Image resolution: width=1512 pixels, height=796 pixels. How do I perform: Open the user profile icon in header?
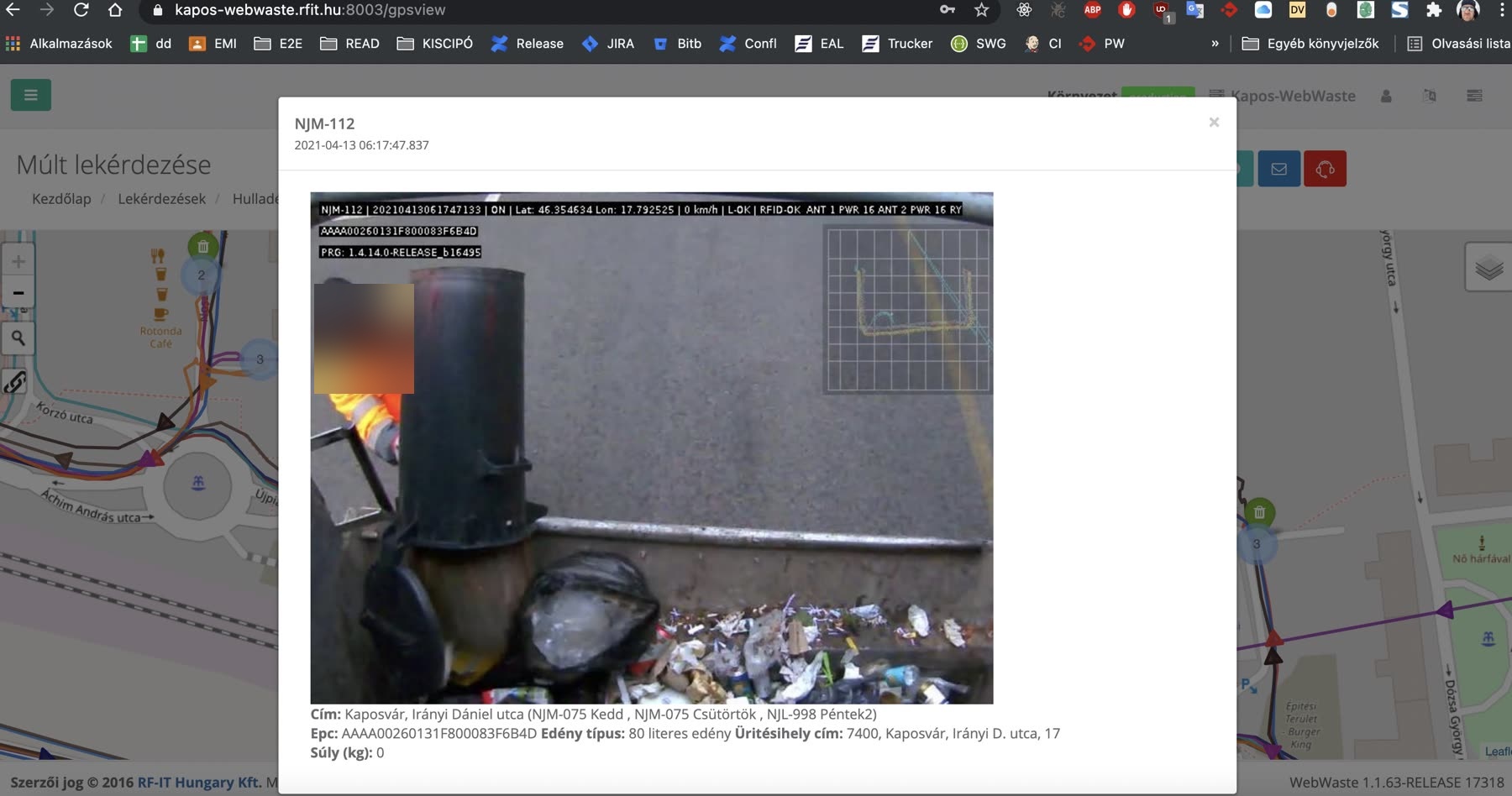tap(1386, 96)
